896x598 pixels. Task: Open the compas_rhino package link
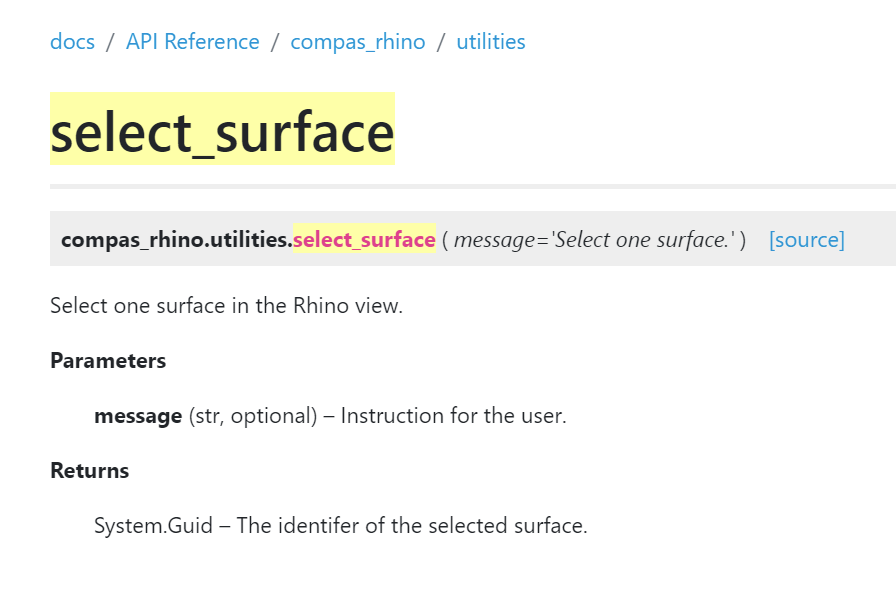[x=358, y=41]
